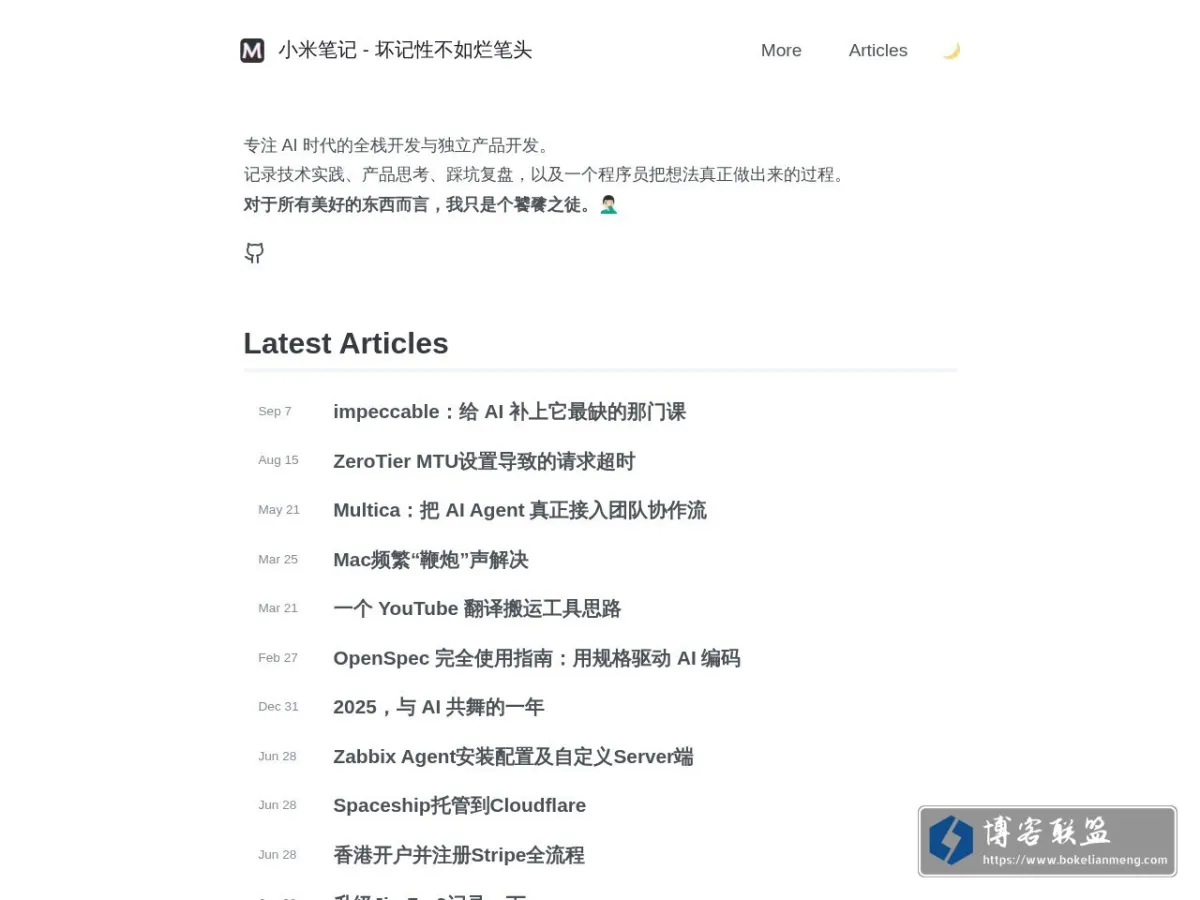Click the Dec 31 date label

278,707
